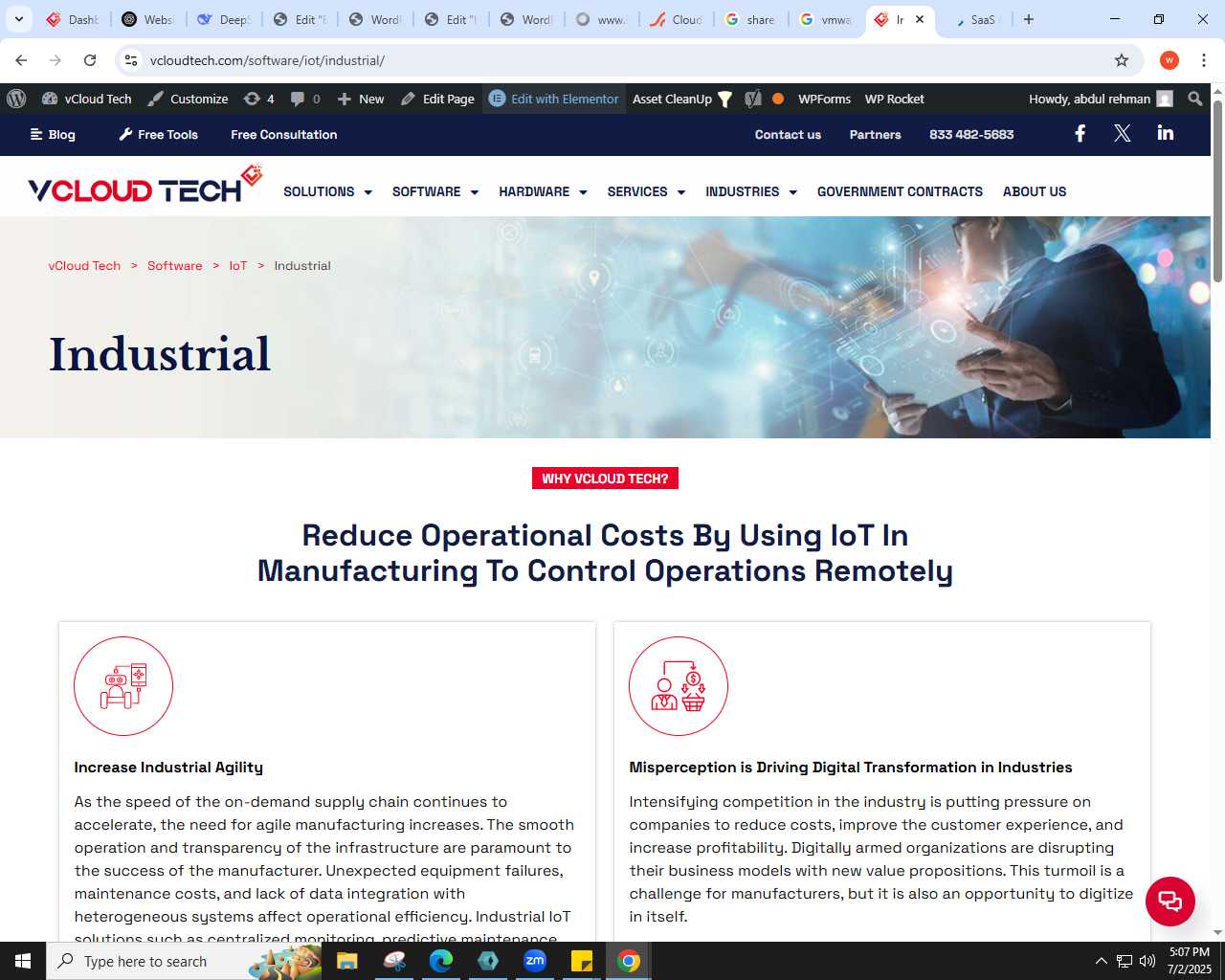The height and width of the screenshot is (980, 1225).
Task: Bookmark this page with the star icon
Action: click(x=1122, y=60)
